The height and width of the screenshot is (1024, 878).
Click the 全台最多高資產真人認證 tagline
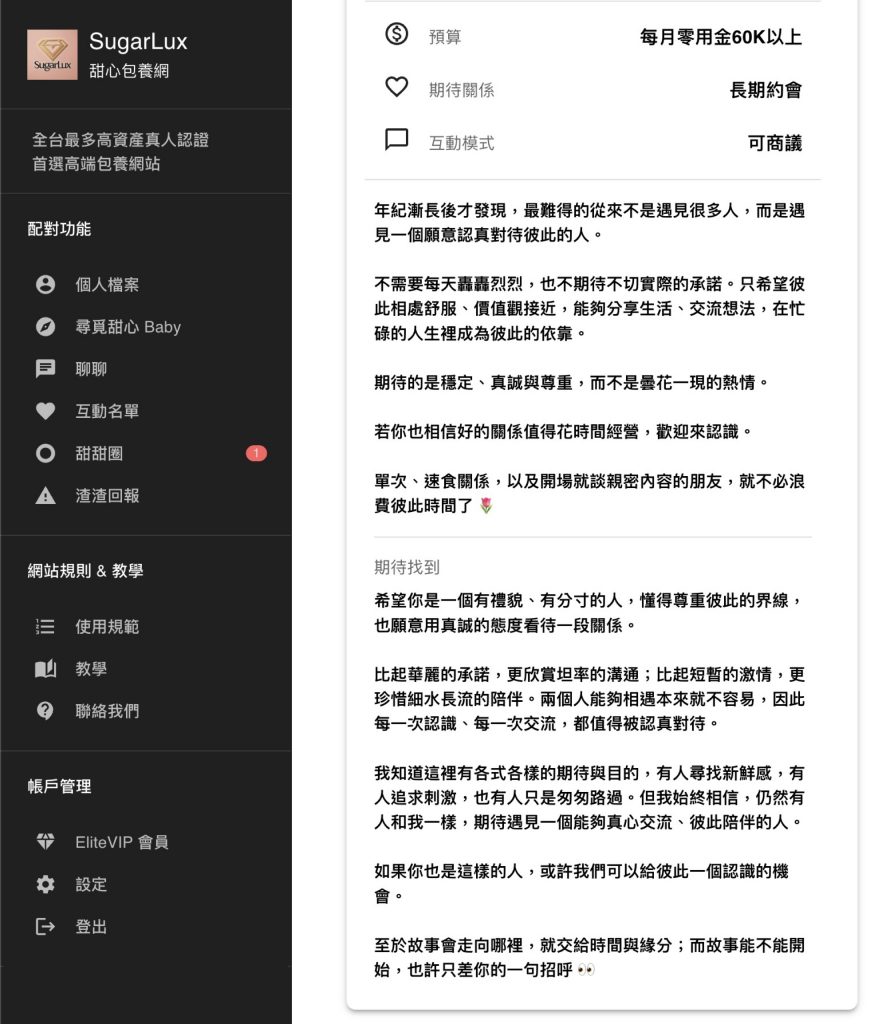point(120,140)
